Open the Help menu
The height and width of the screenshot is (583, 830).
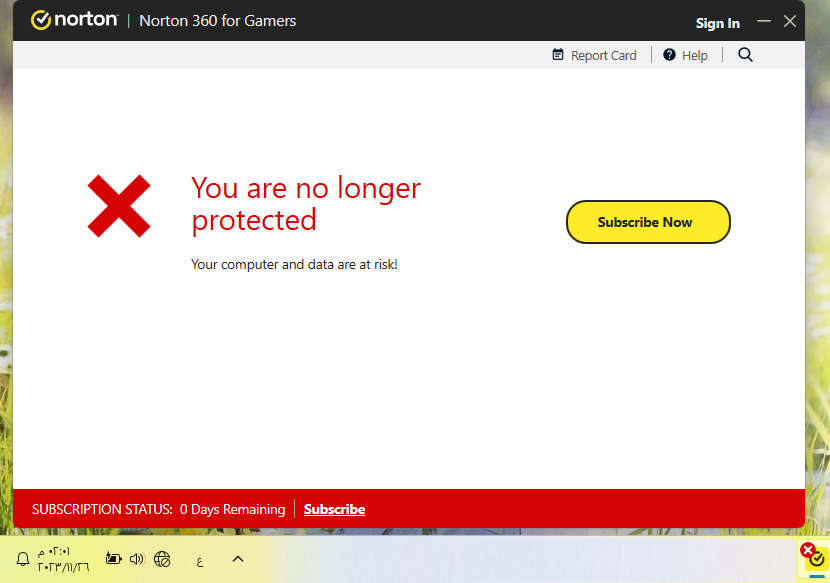pos(685,55)
